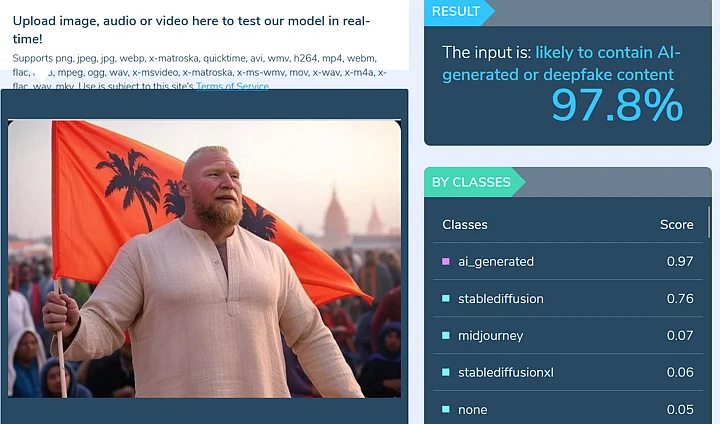Click the teal stablediffusion color swatch
The height and width of the screenshot is (424, 720).
[x=445, y=299]
